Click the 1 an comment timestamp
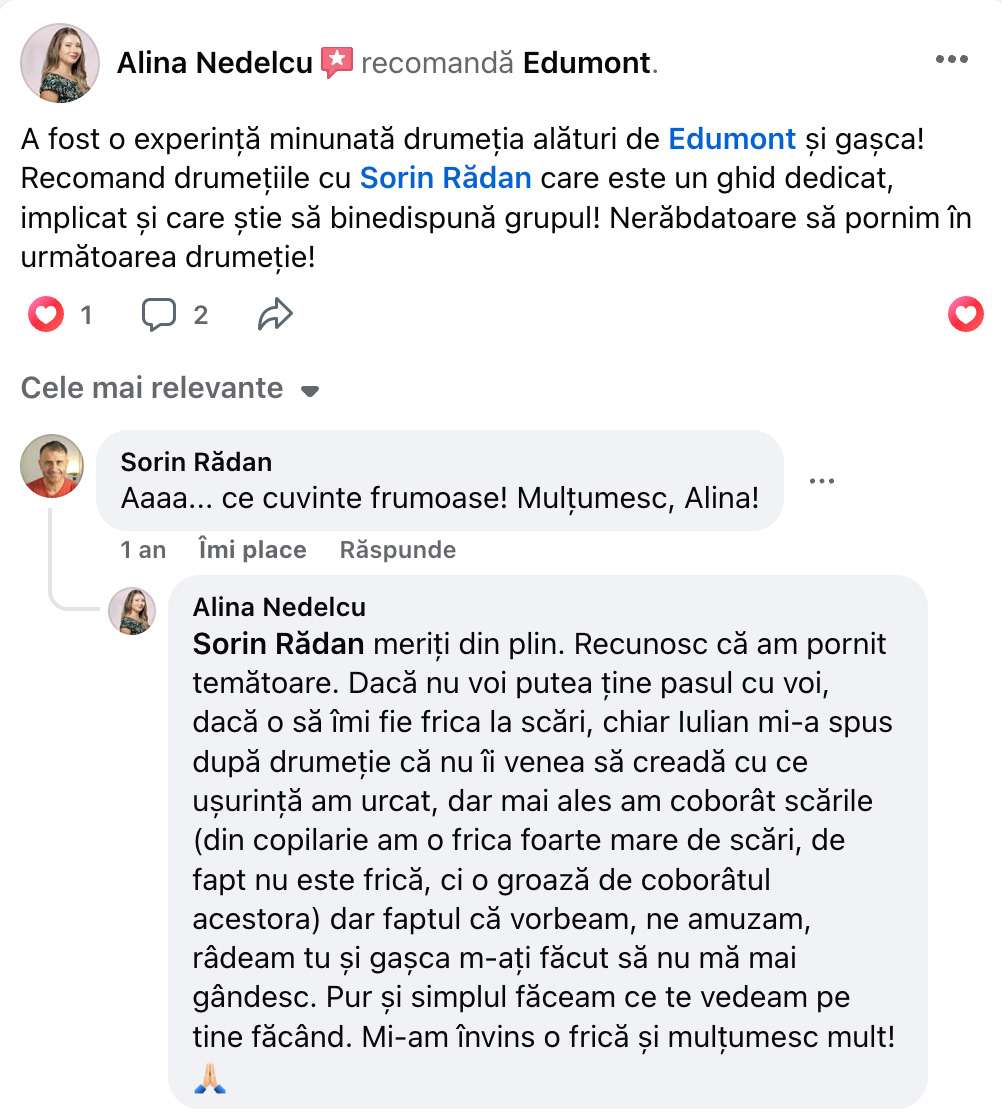The height and width of the screenshot is (1115, 1002). (143, 549)
